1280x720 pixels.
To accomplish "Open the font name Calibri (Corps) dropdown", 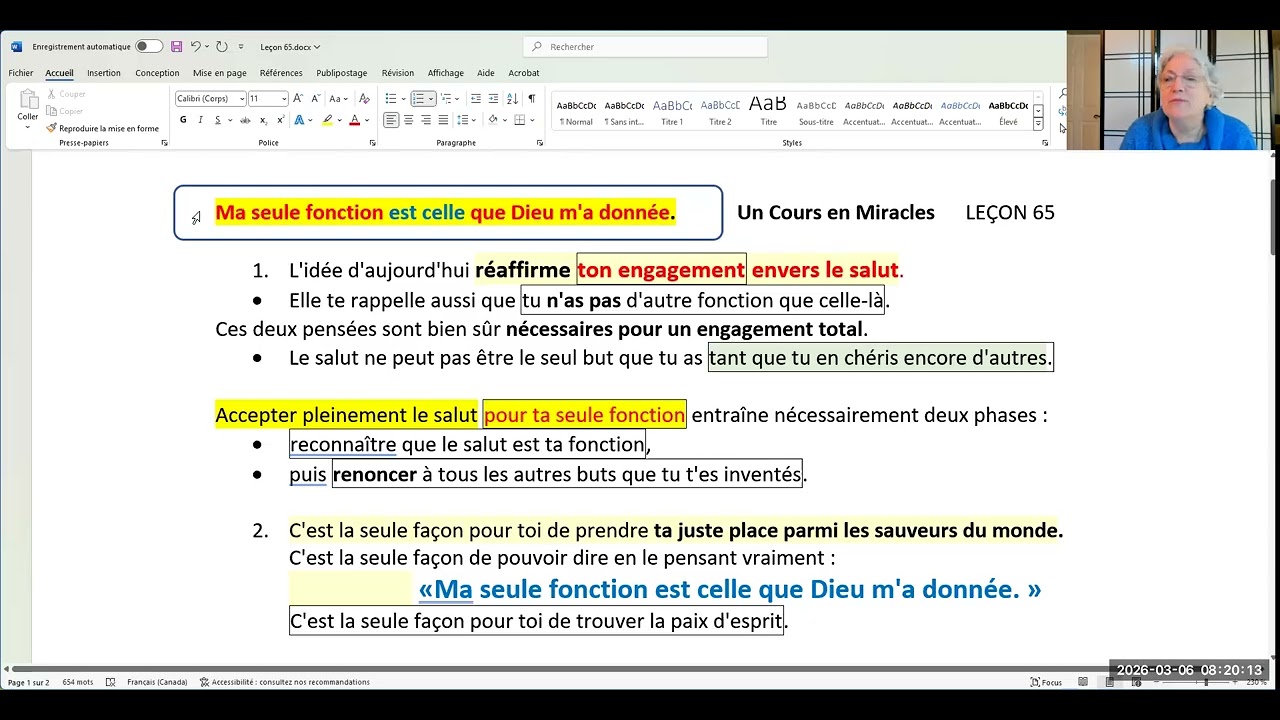I will [x=241, y=98].
